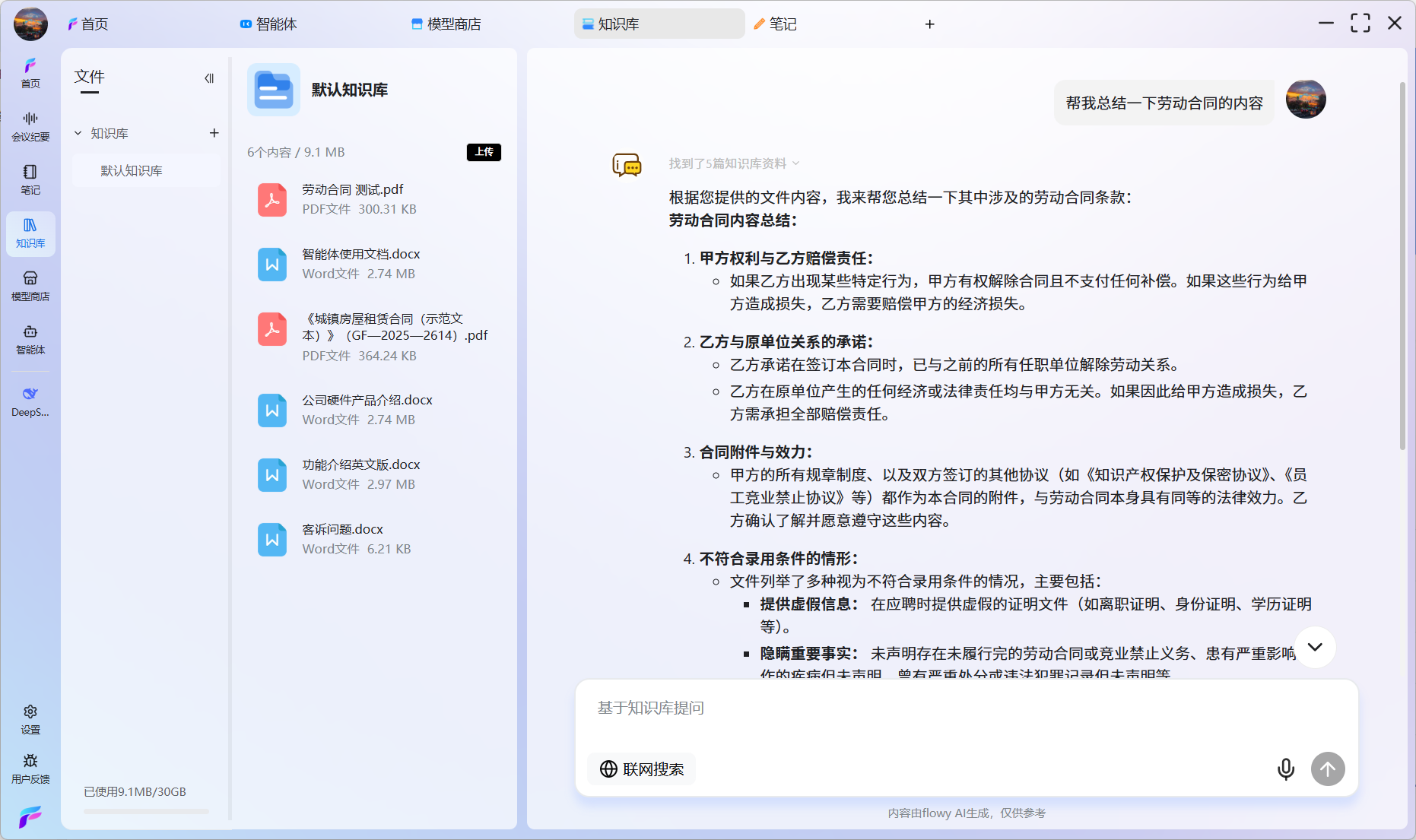Enable 联网搜索 web search

coord(641,769)
